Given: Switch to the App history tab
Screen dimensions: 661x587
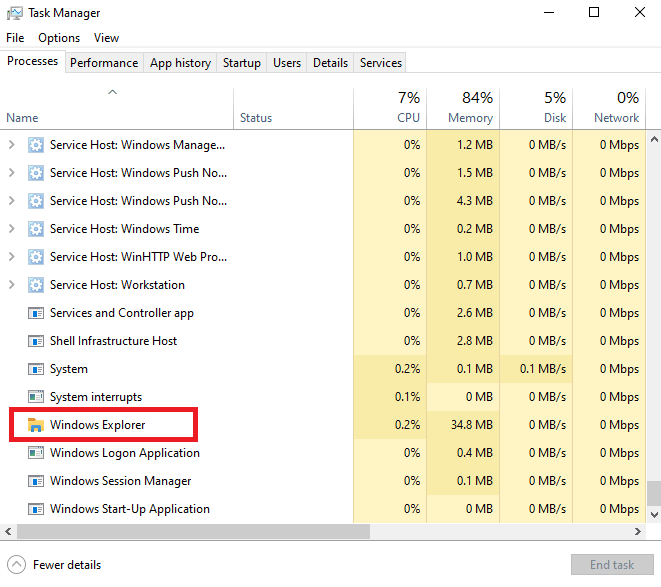Looking at the screenshot, I should point(180,63).
